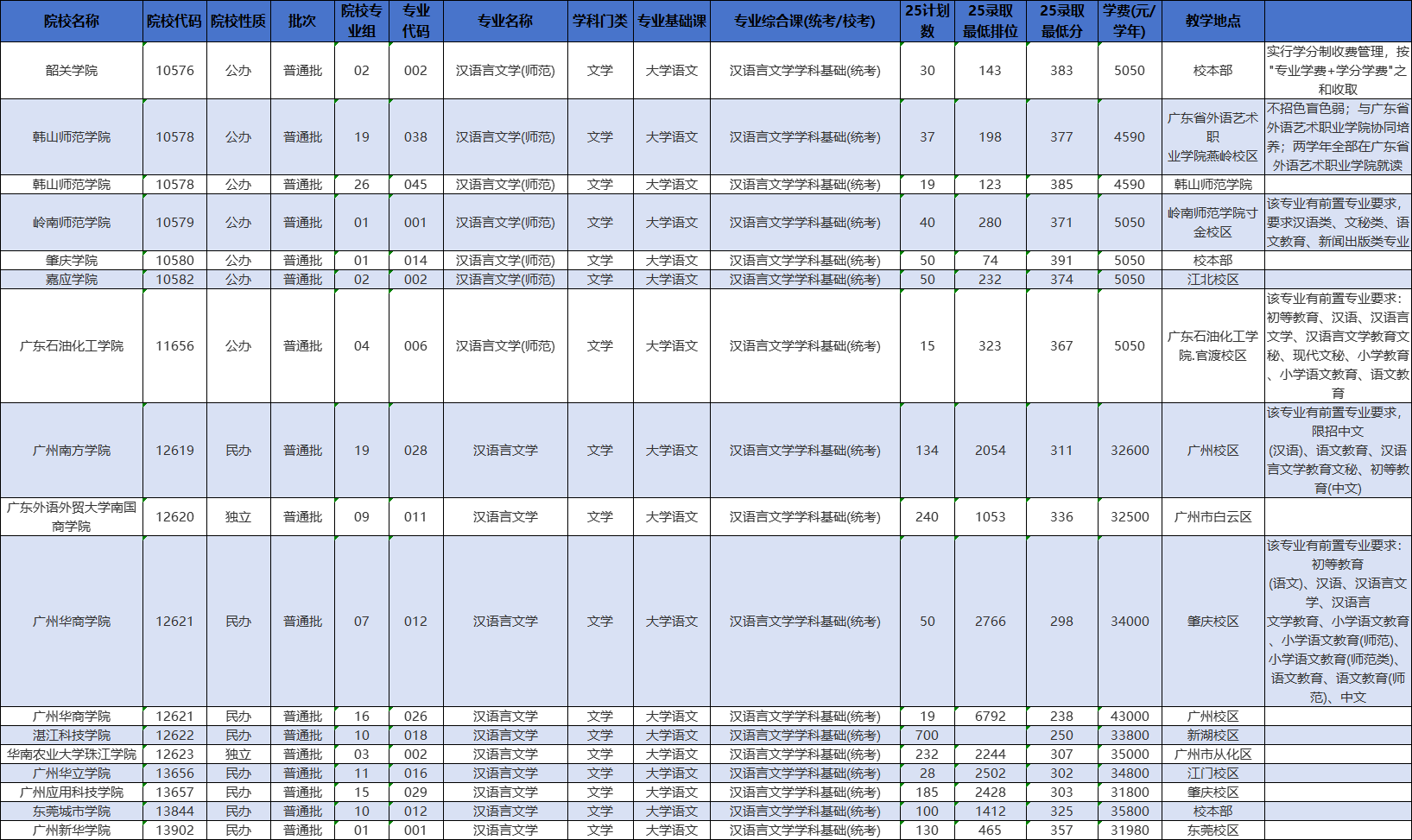Select the 广东石油化工学院 name cell
1412x840 pixels.
point(72,345)
